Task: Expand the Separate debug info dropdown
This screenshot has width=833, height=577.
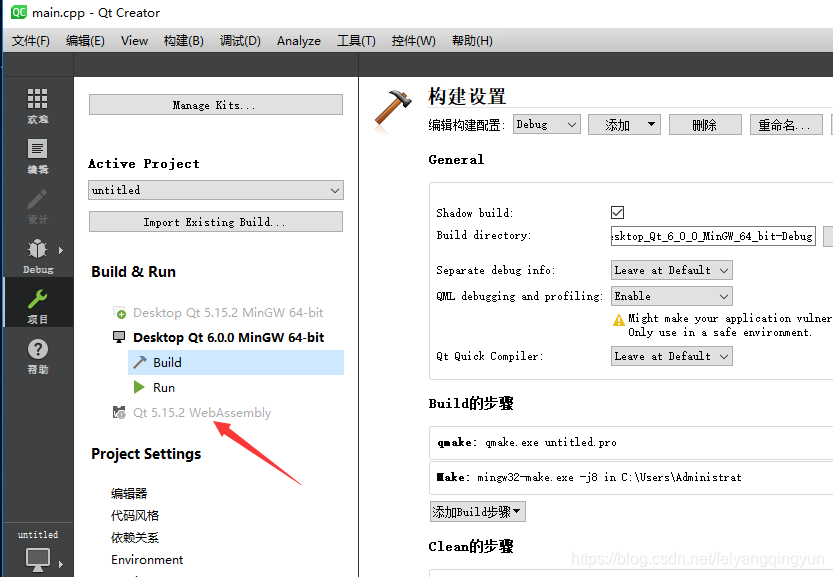Action: pos(671,270)
